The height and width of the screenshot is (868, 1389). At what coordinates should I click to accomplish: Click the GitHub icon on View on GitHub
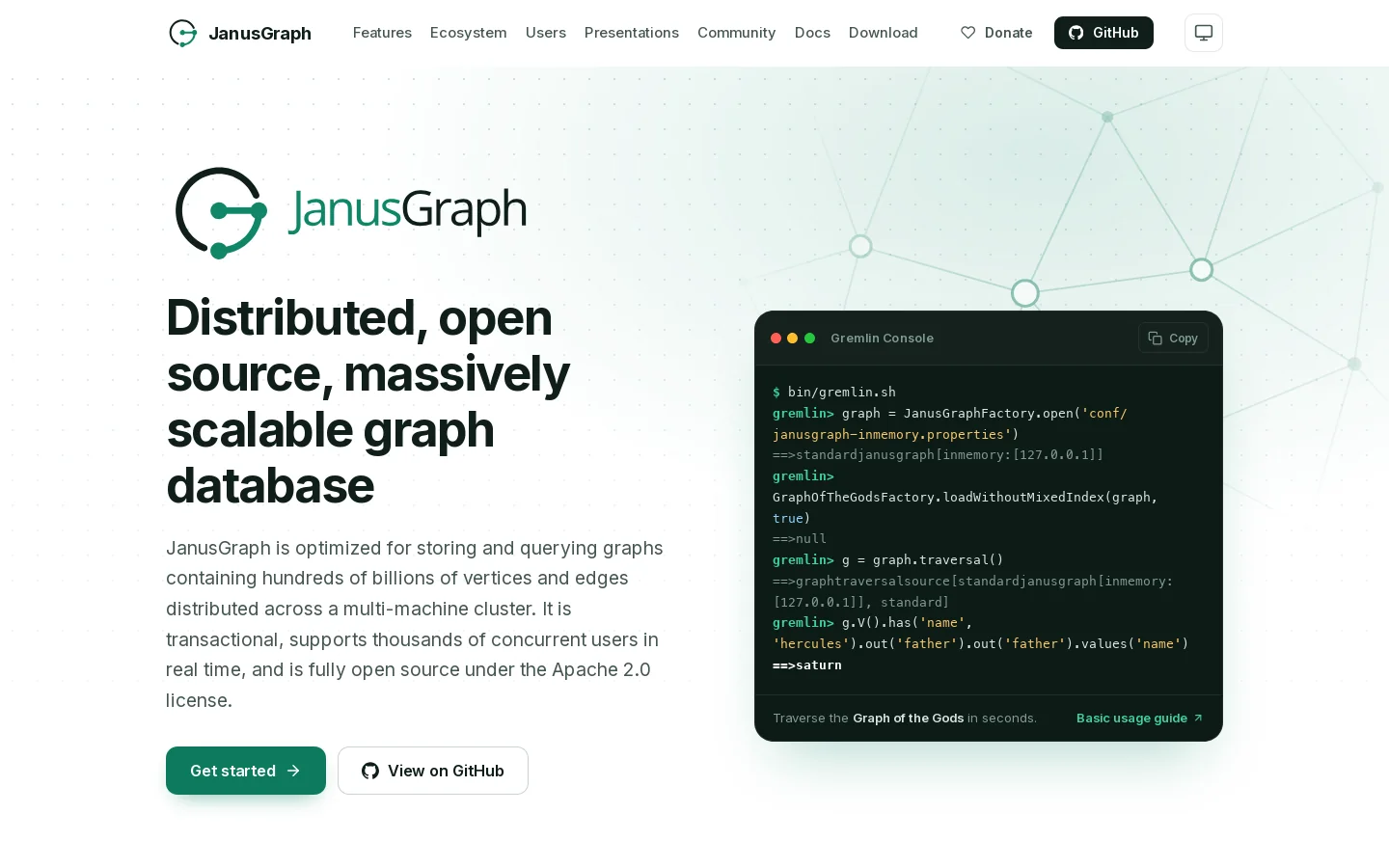370,771
